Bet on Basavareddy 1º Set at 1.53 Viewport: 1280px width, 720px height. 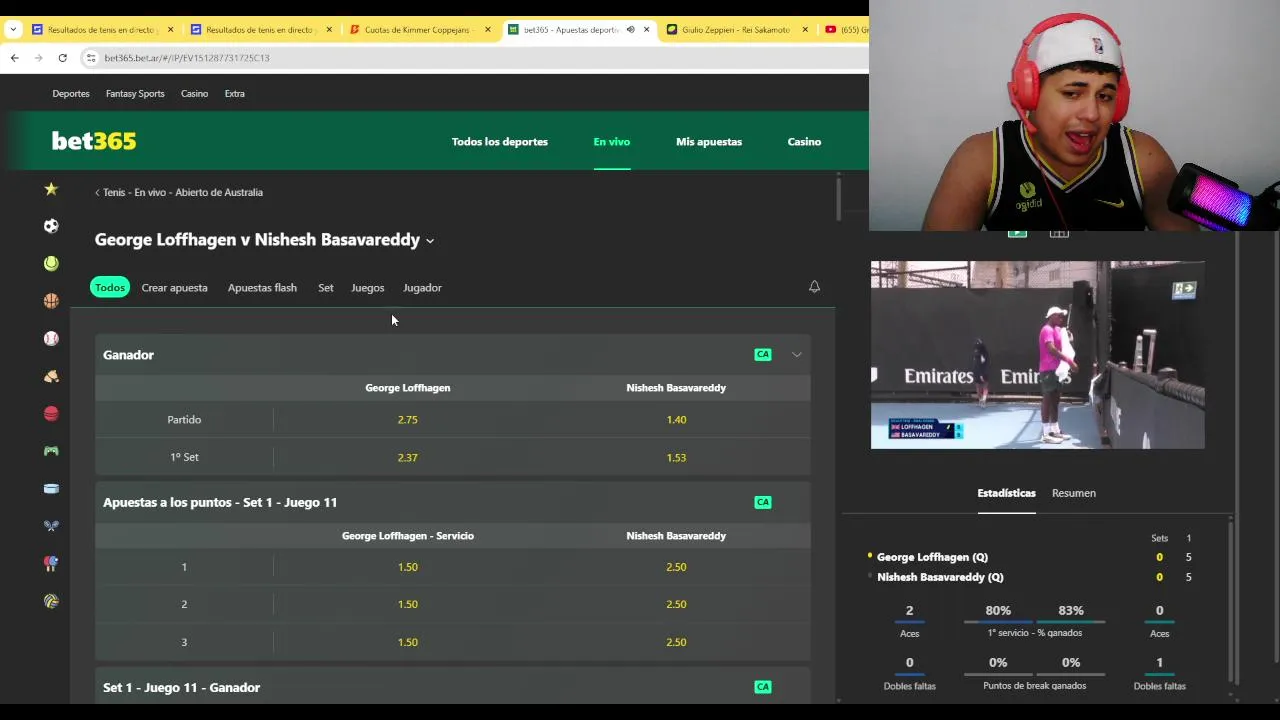[x=676, y=457]
